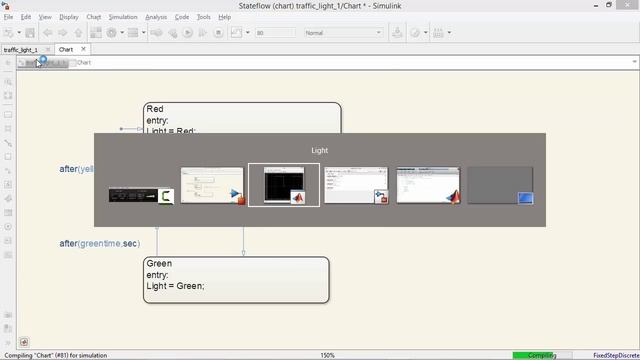640x360 pixels.
Task: Select the Simulink model window thumbnail
Action: point(212,185)
